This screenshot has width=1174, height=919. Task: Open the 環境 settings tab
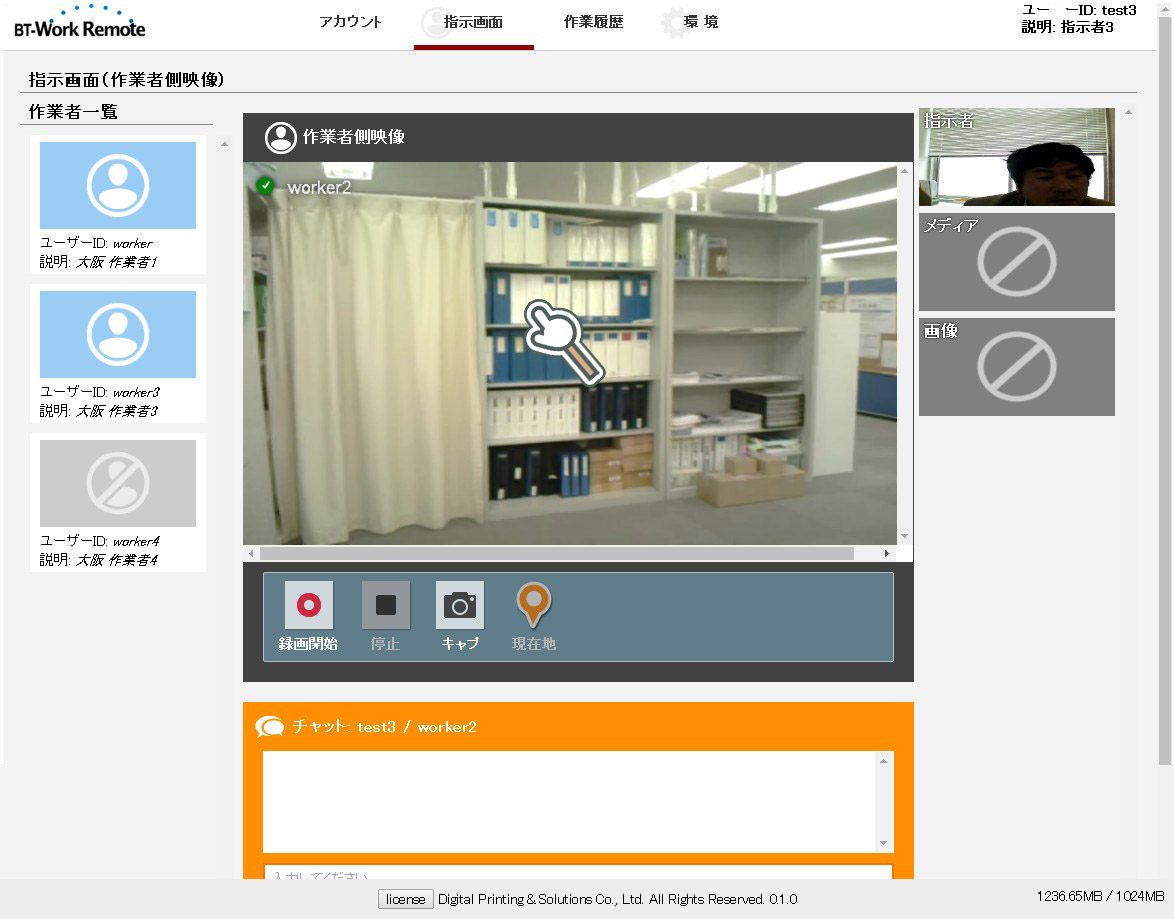tap(691, 22)
